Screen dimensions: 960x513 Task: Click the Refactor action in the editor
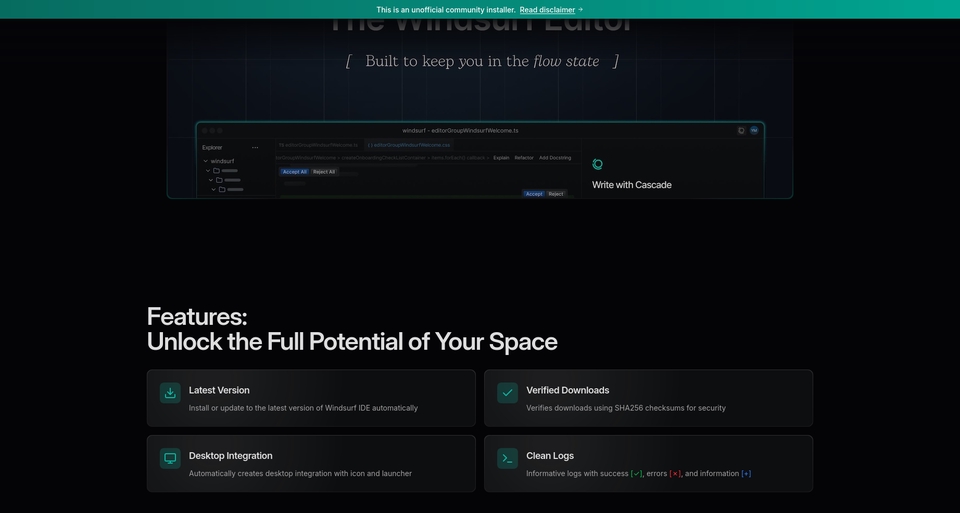[x=524, y=158]
